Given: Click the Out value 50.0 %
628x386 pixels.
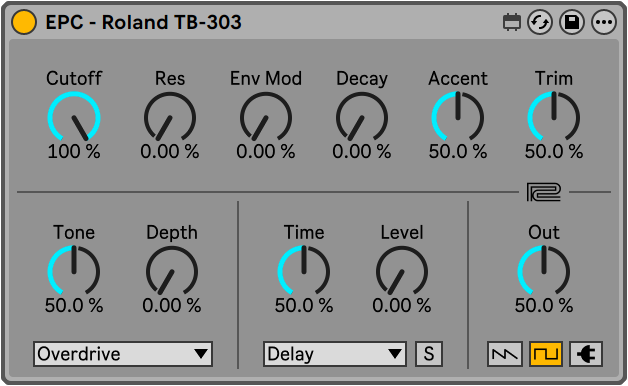Looking at the screenshot, I should pyautogui.click(x=544, y=306).
